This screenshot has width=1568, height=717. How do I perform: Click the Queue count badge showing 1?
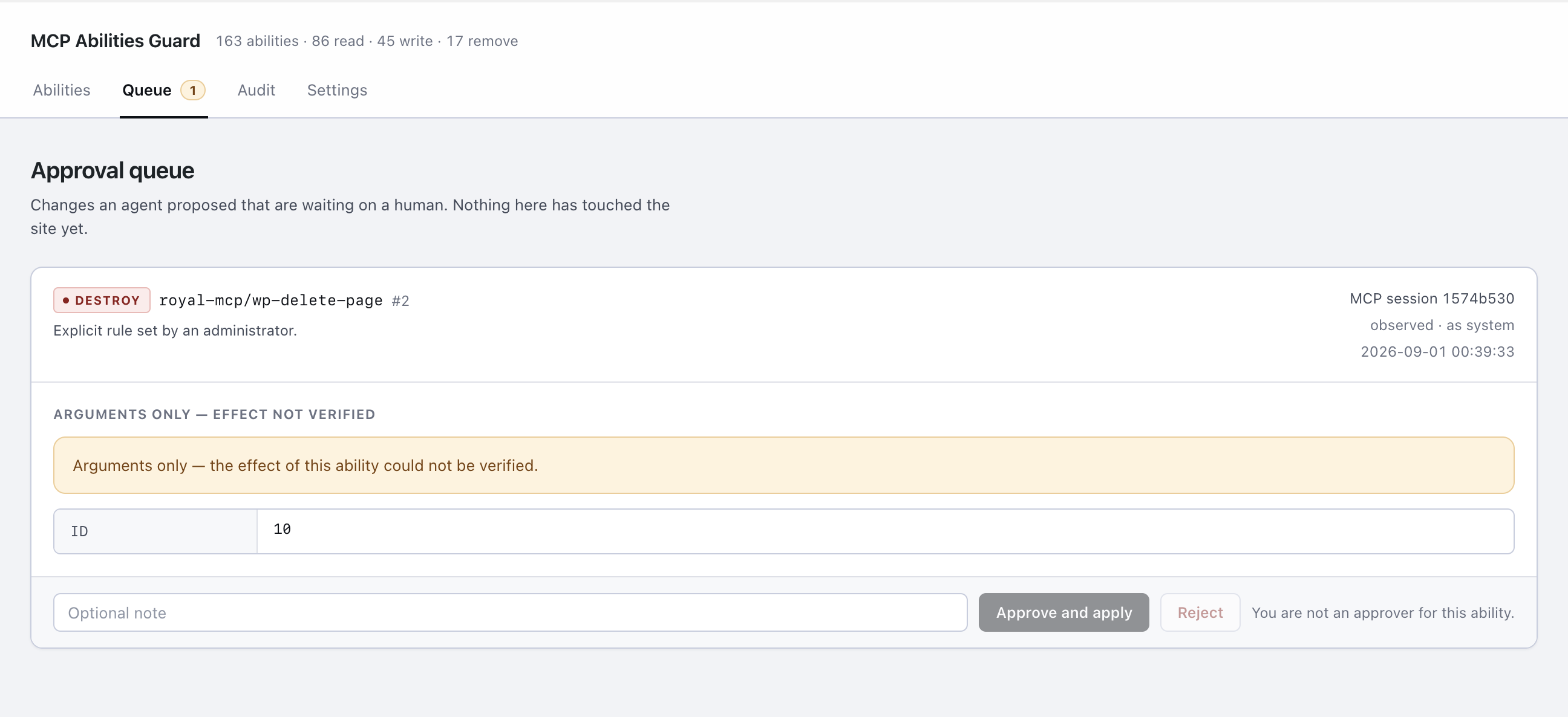193,90
